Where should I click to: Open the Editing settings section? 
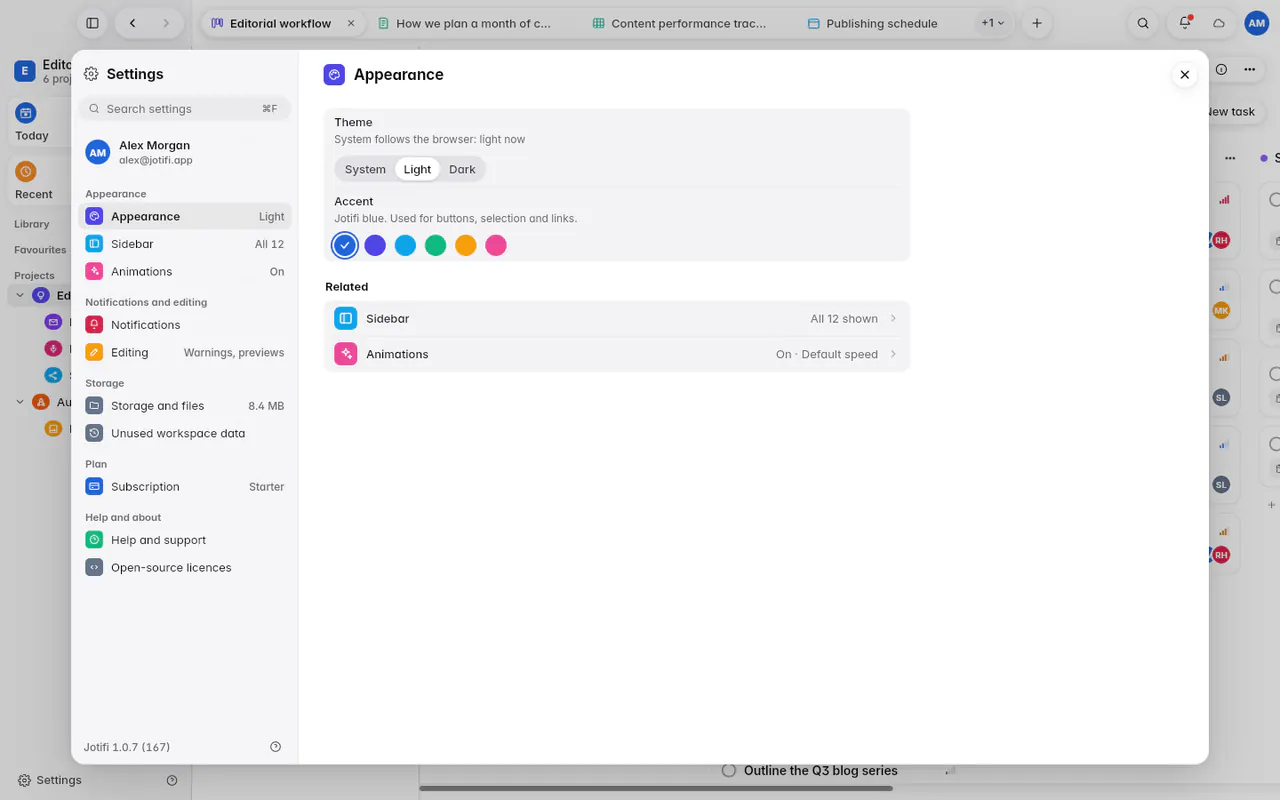tap(185, 352)
